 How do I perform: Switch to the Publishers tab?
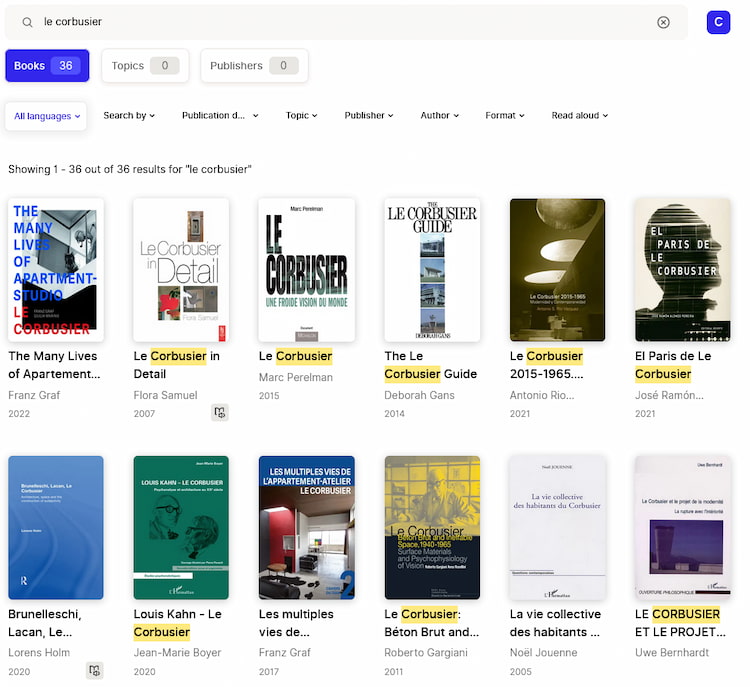[x=254, y=66]
